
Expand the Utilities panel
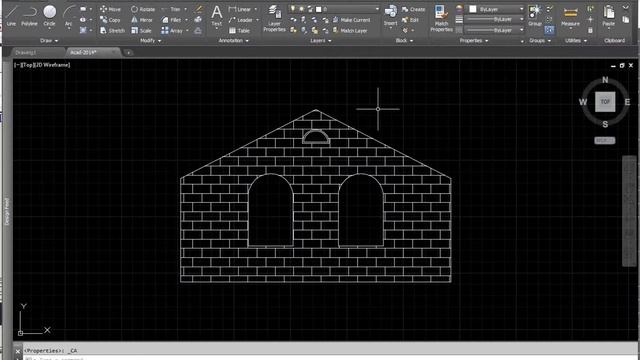[576, 40]
